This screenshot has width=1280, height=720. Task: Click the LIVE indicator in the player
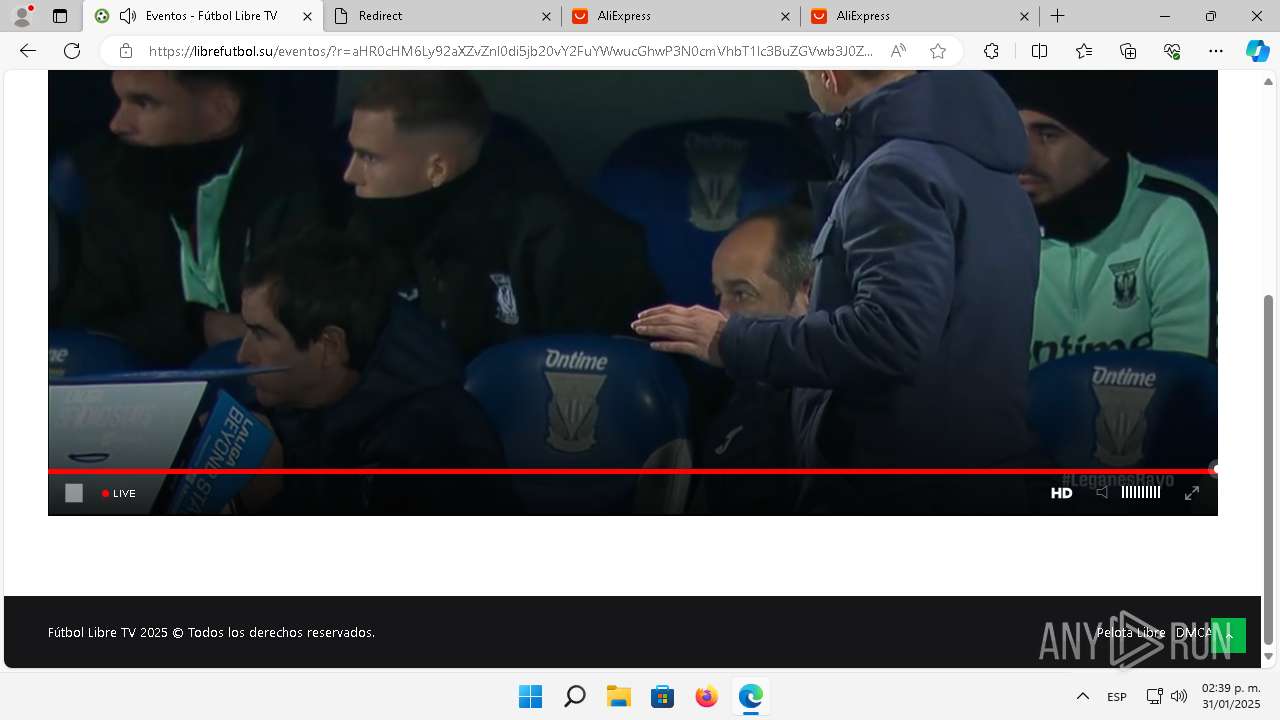click(x=119, y=493)
